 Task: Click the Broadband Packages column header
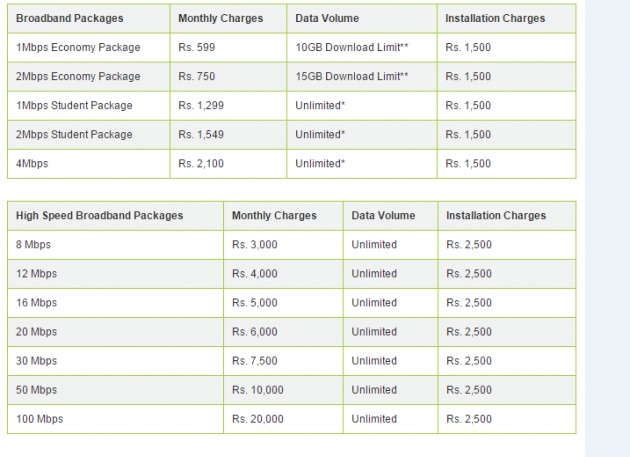(70, 18)
